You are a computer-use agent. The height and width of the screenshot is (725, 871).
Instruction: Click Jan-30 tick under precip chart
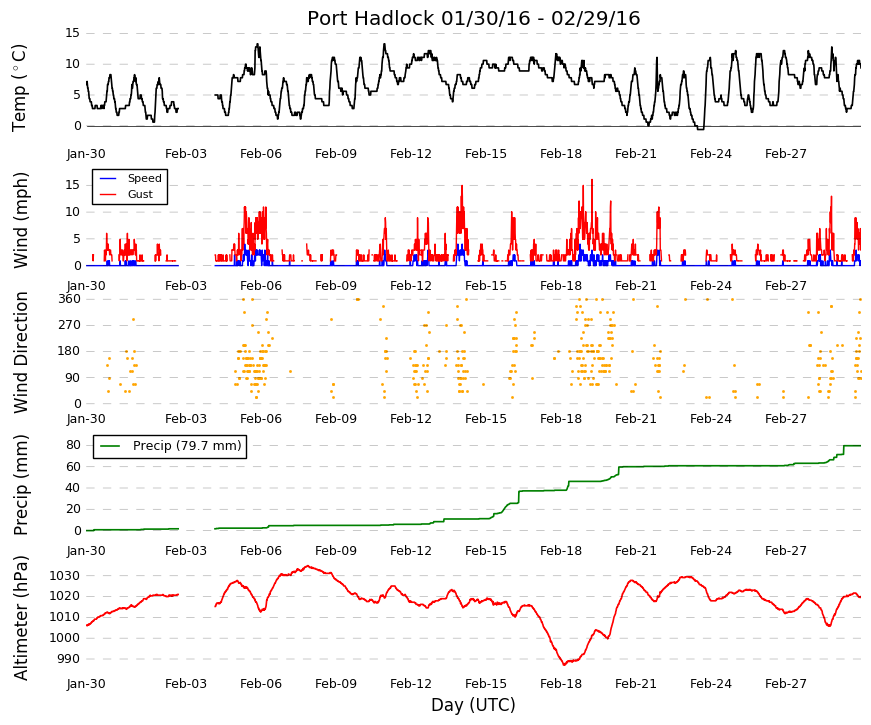pyautogui.click(x=86, y=551)
